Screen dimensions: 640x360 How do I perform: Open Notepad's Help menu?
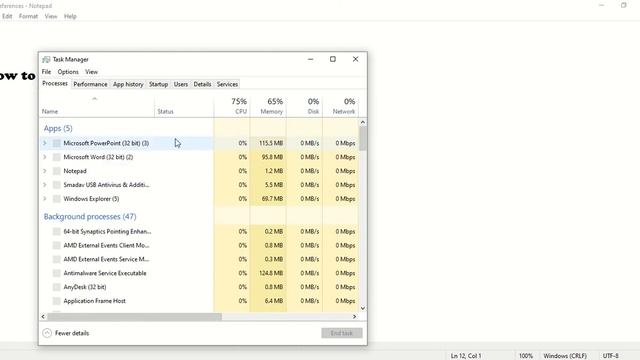(70, 16)
